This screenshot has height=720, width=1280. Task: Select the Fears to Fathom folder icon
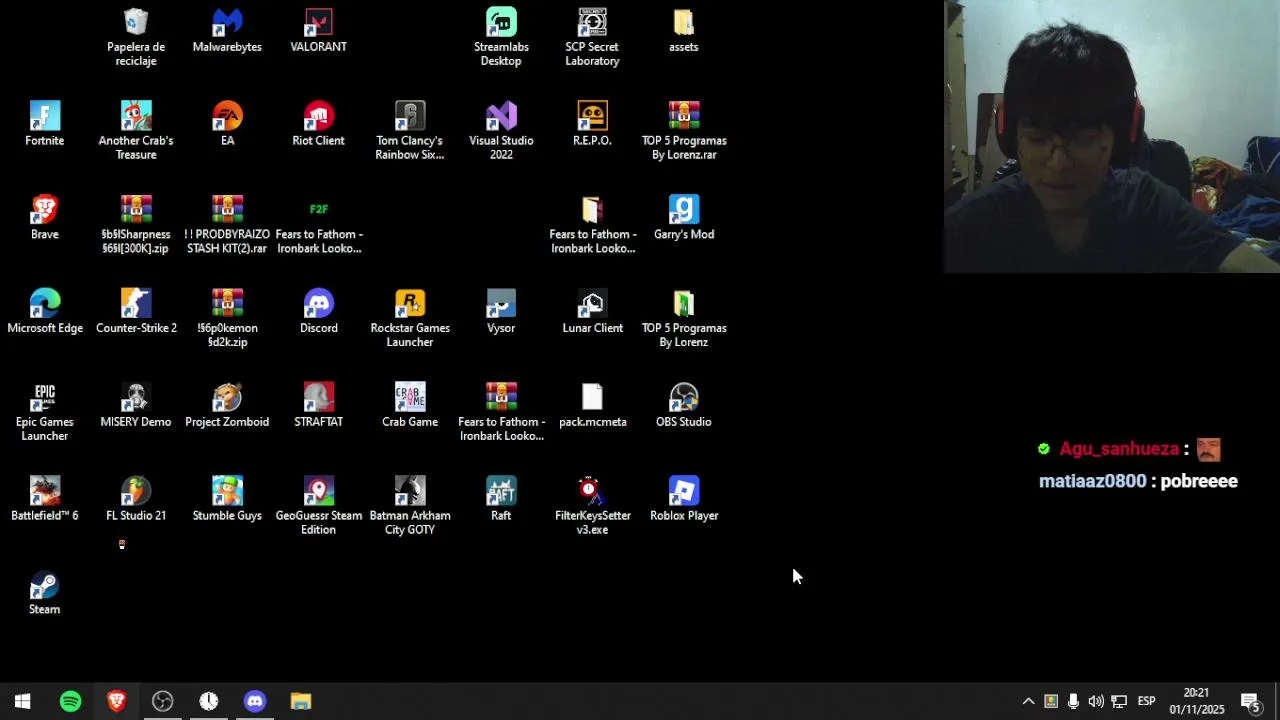pos(592,225)
